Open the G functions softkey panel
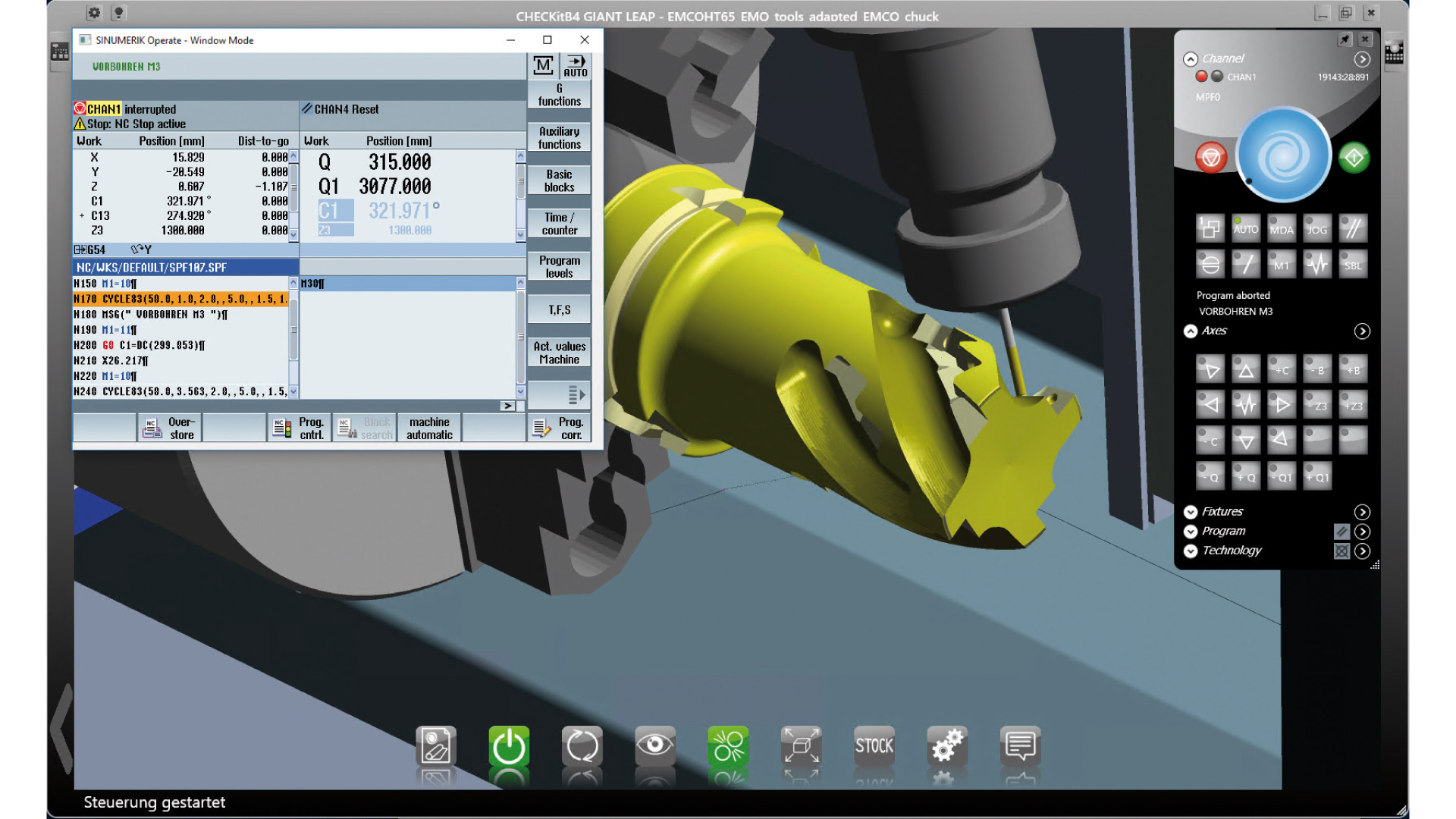The width and height of the screenshot is (1456, 819). [x=559, y=94]
